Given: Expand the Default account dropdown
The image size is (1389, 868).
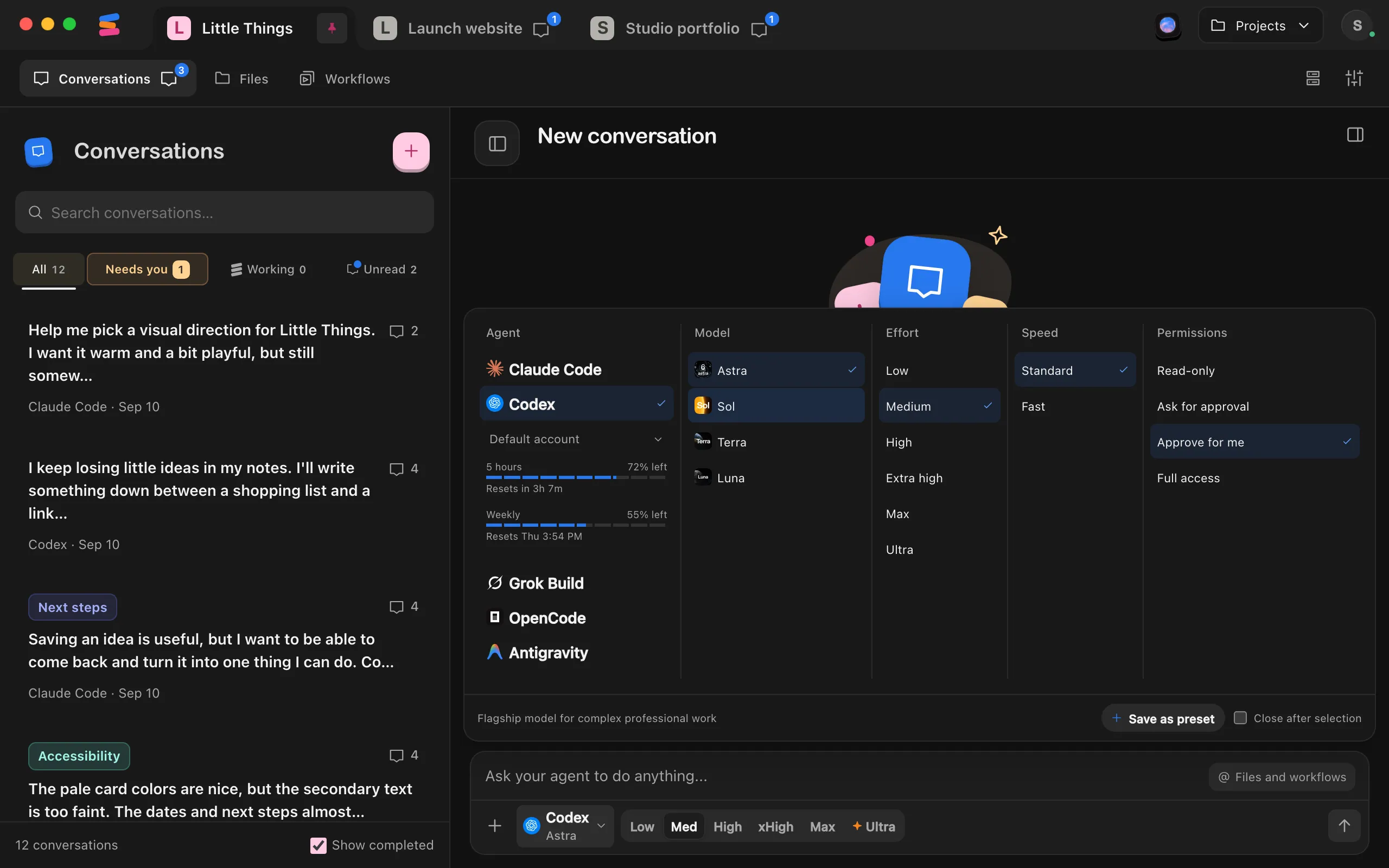Looking at the screenshot, I should pos(576,439).
